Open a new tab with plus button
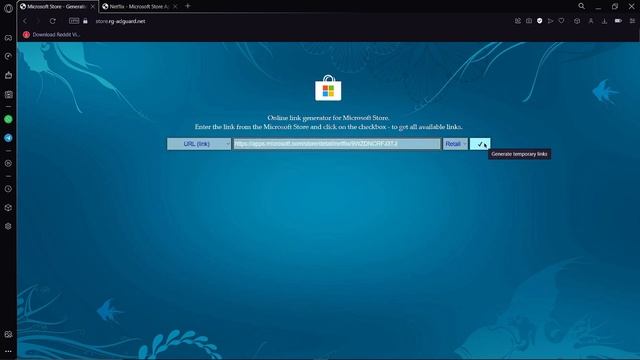This screenshot has width=640, height=360. click(188, 6)
